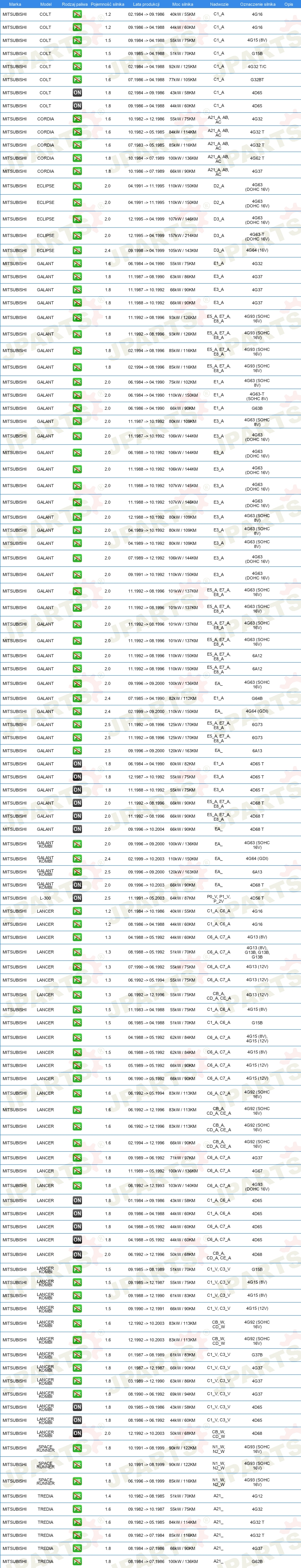This screenshot has width=301, height=1568.
Task: Select the 1.4 engine capacity cell
Action: point(108,1496)
